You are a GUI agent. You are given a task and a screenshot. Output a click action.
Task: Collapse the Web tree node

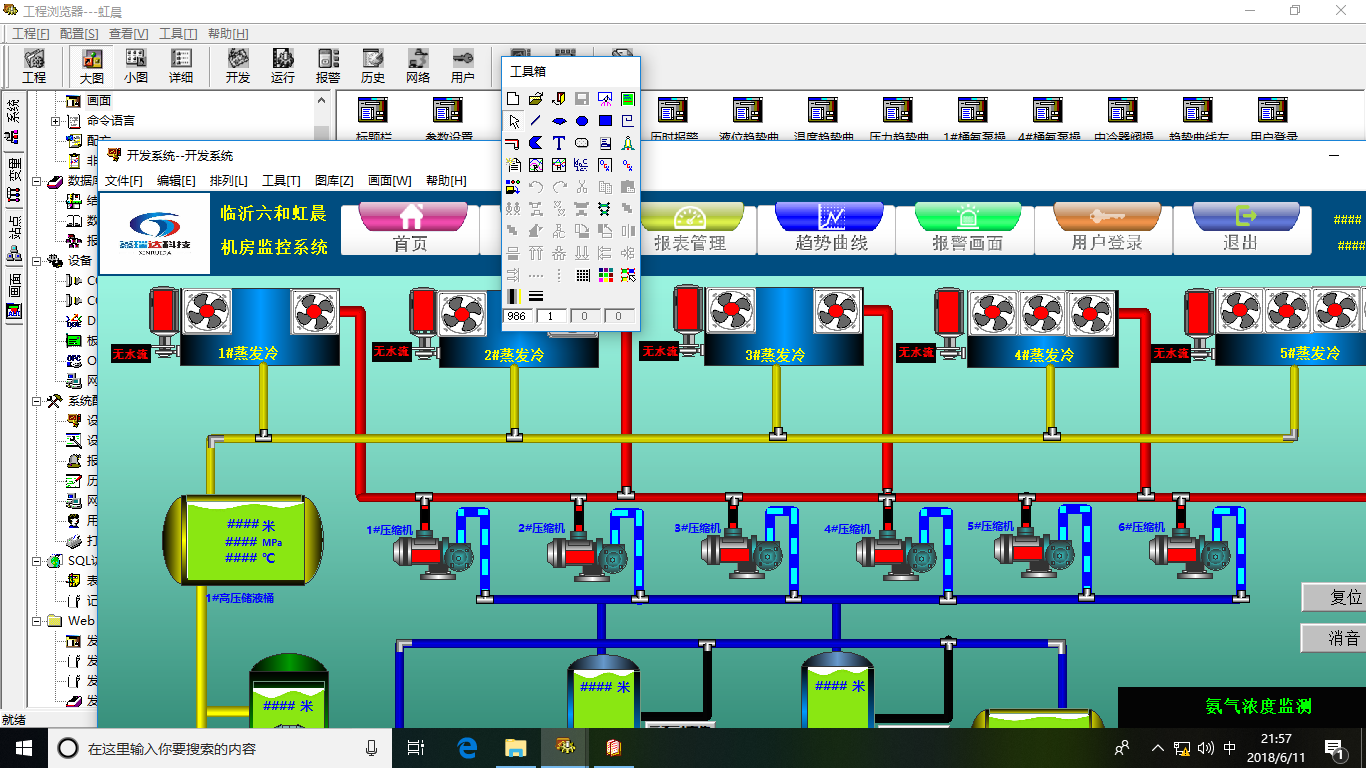[x=37, y=621]
